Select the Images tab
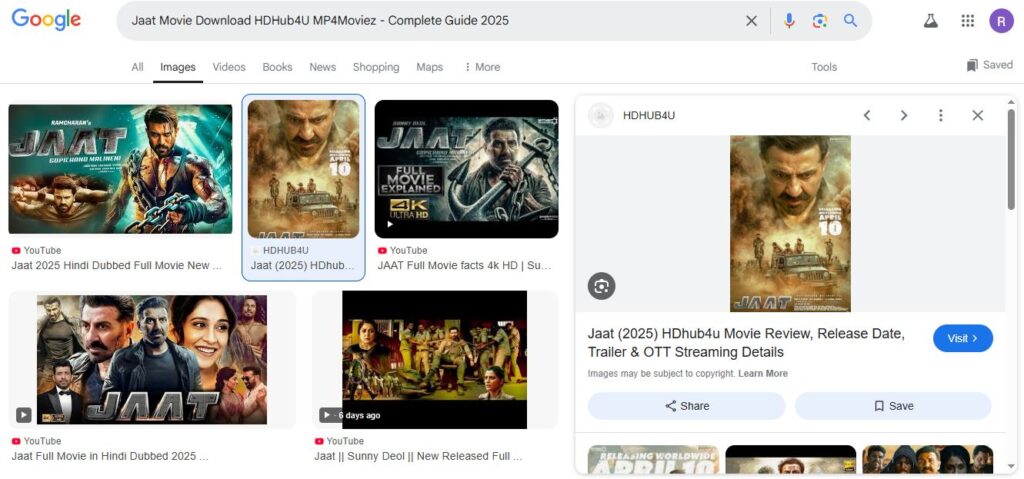 click(x=178, y=67)
